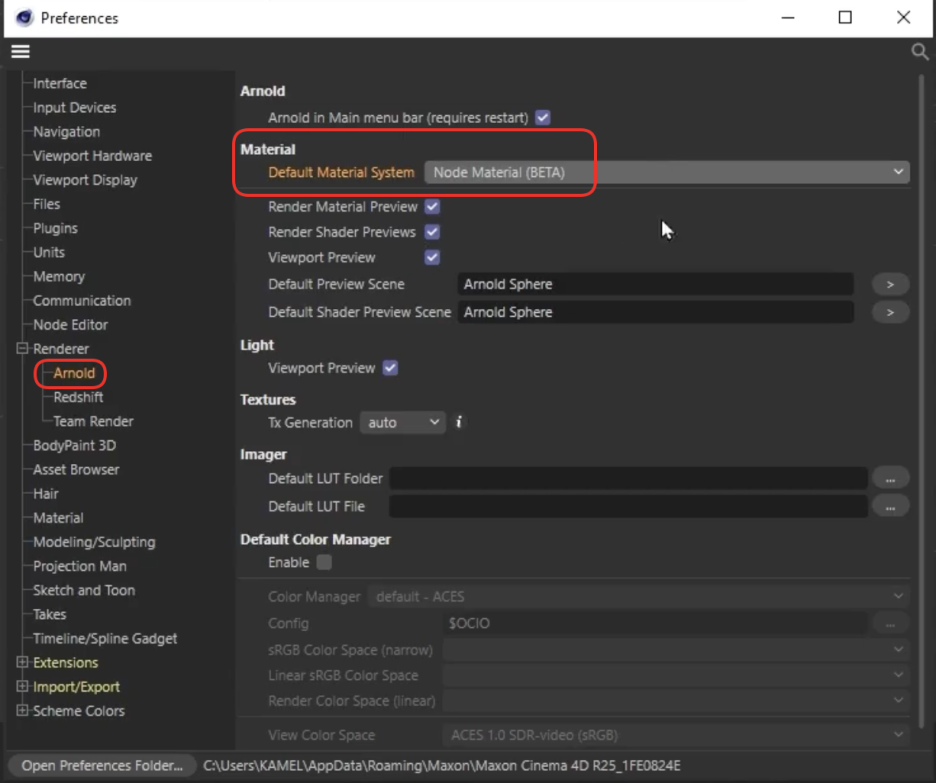Toggle Arnold in Main menu bar checkbox
The image size is (936, 783).
pyautogui.click(x=543, y=118)
